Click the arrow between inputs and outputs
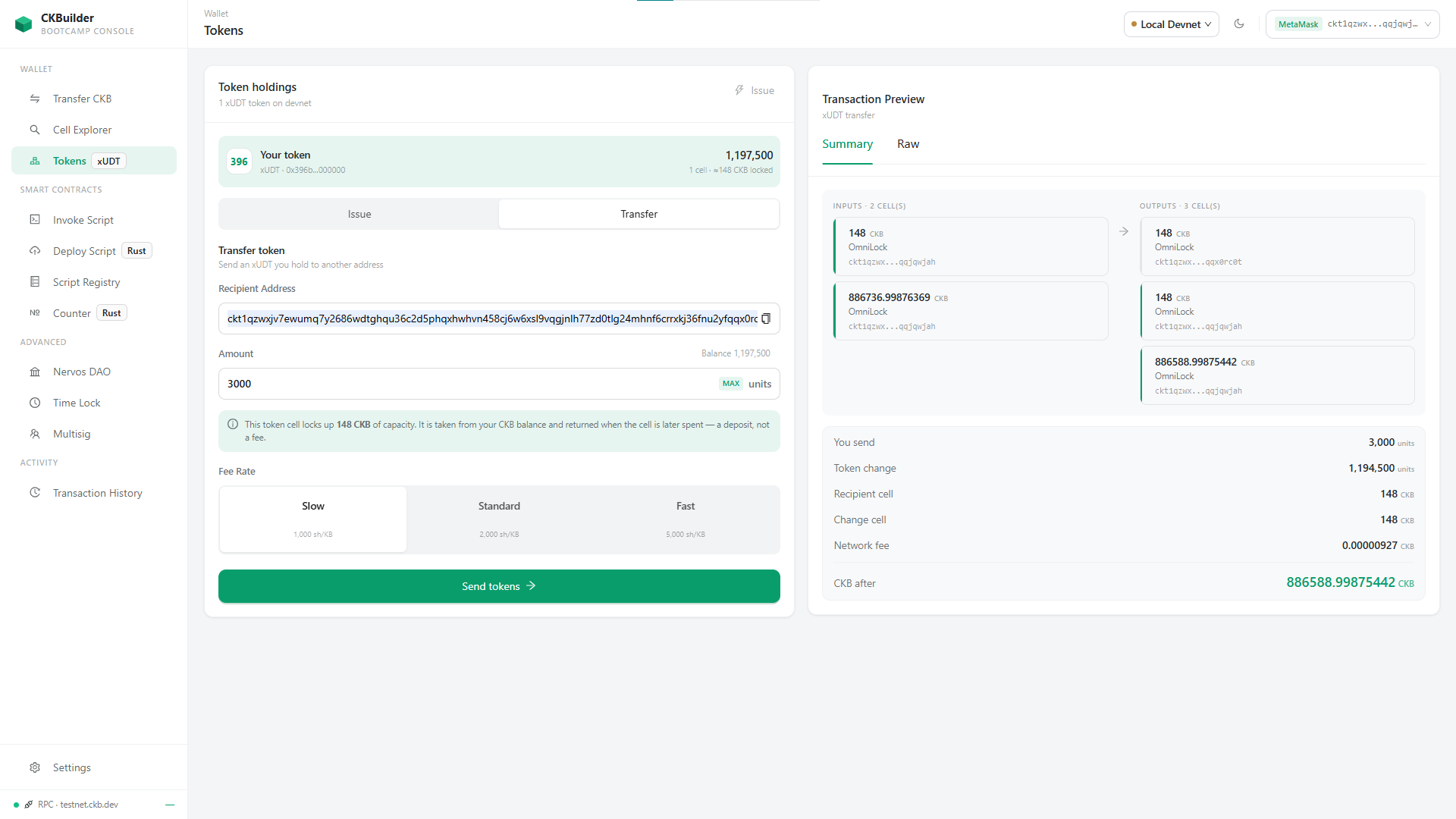Screen dimensions: 1456x819 click(1124, 231)
